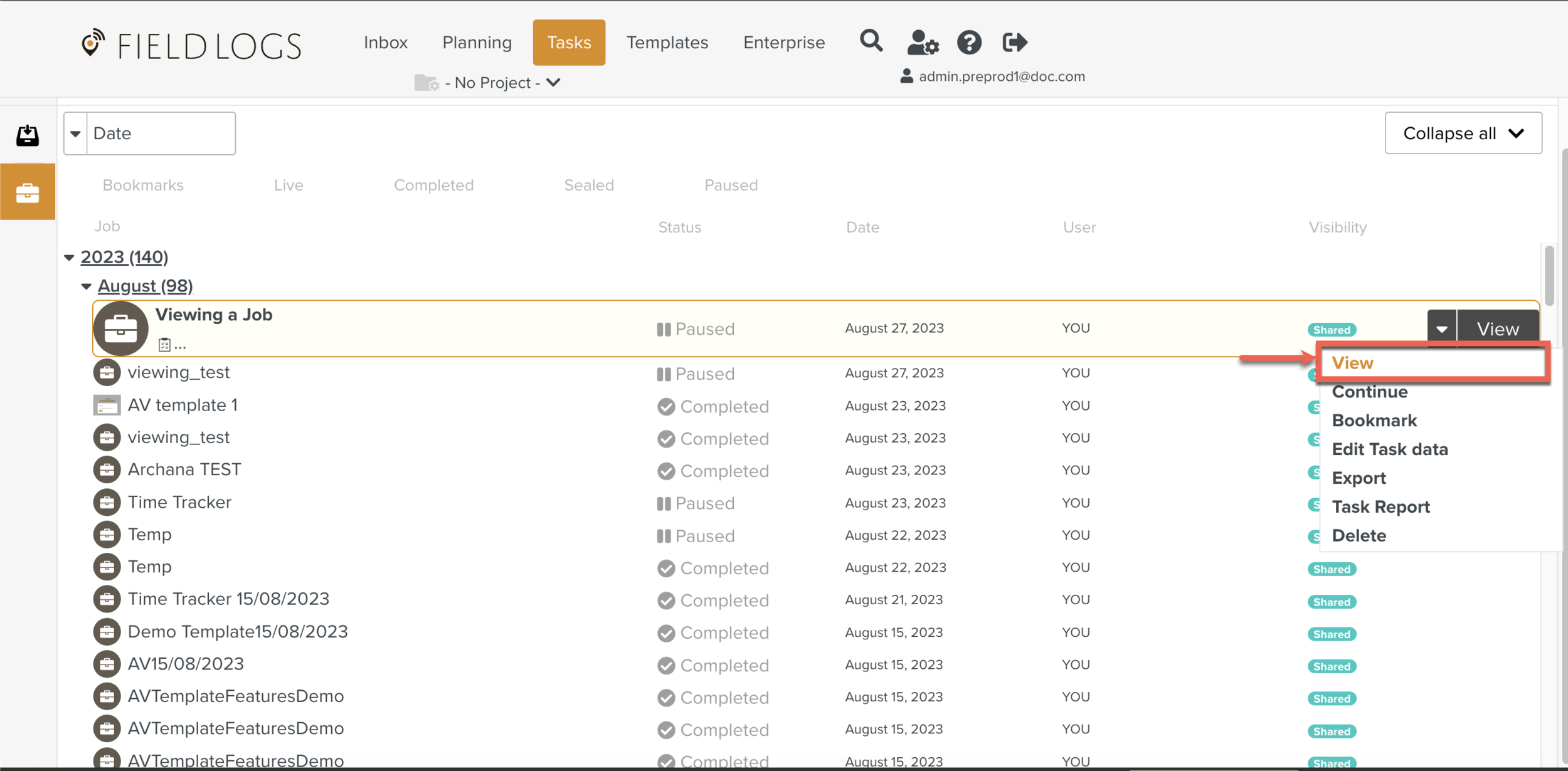Click the search magnifier icon
The height and width of the screenshot is (771, 1568).
pyautogui.click(x=871, y=41)
